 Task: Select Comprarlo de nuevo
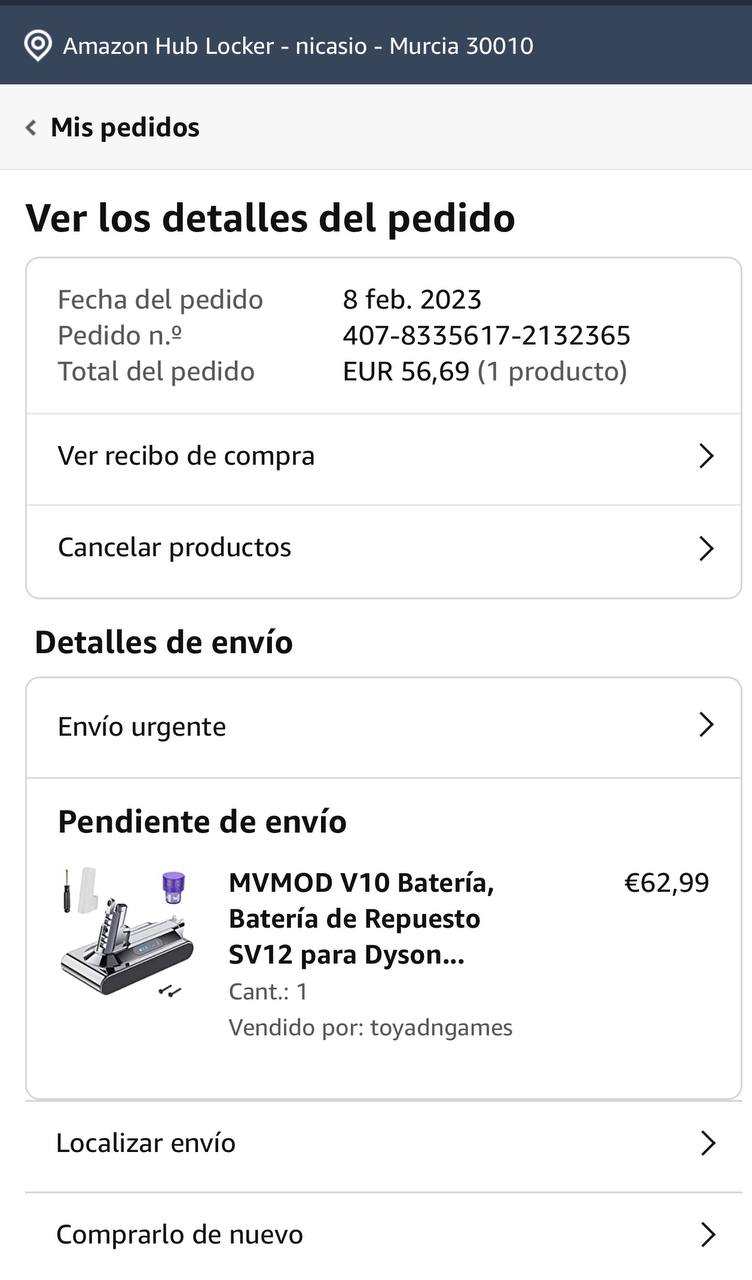tap(179, 1235)
